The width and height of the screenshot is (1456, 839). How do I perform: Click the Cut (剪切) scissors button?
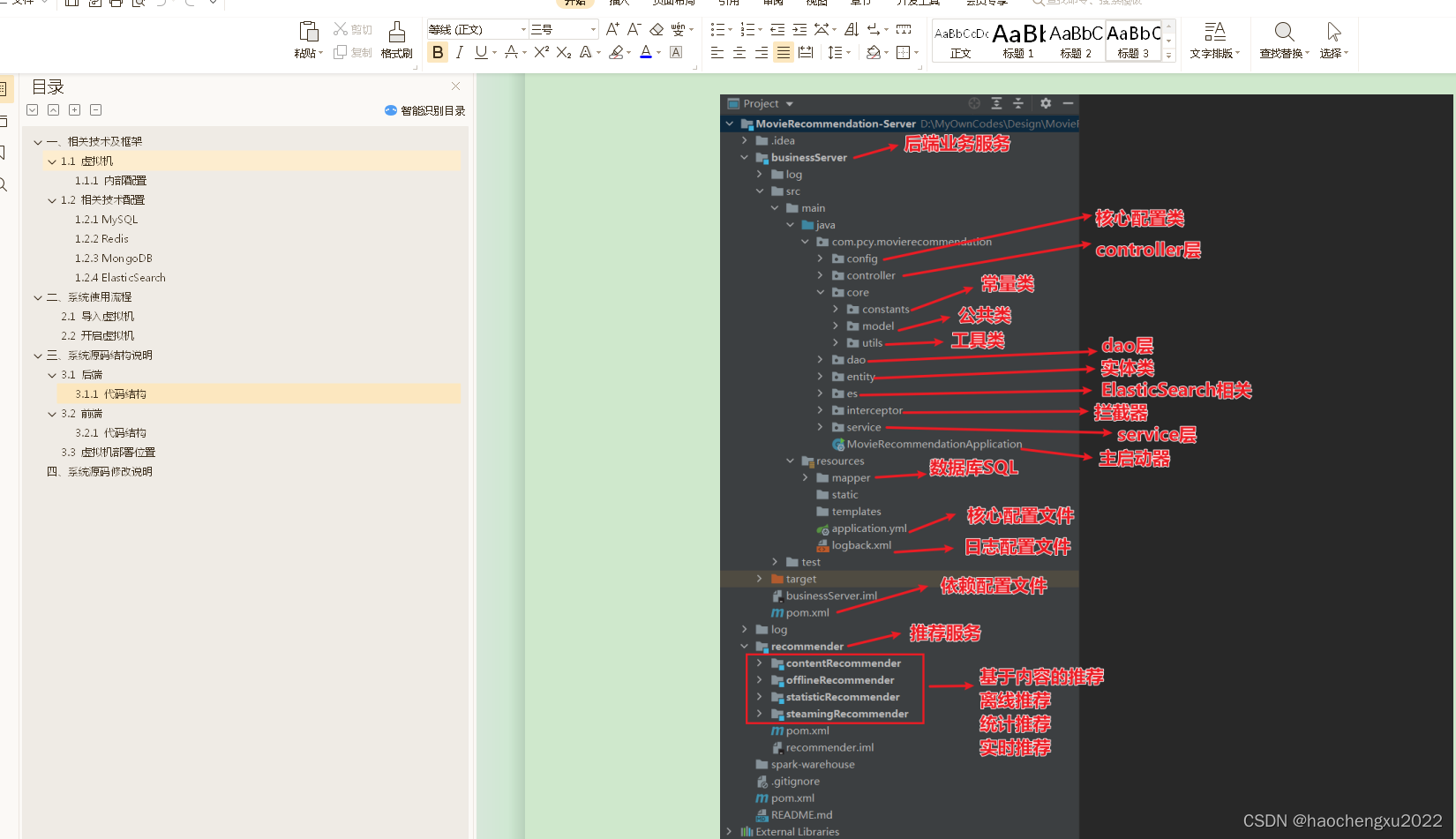(x=352, y=30)
